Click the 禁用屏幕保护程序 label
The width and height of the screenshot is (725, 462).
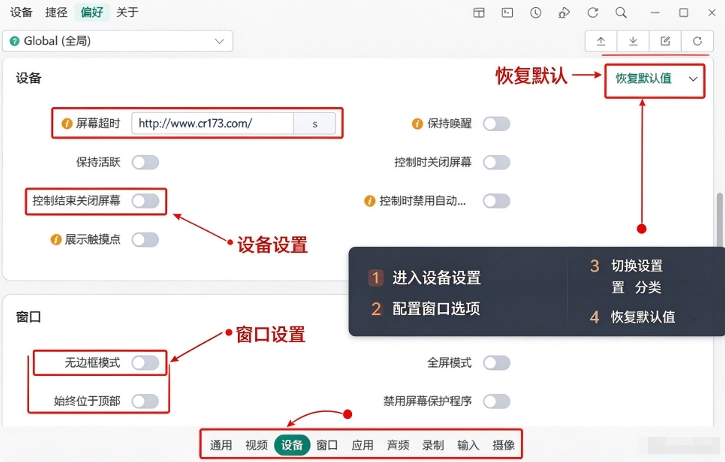(x=428, y=401)
